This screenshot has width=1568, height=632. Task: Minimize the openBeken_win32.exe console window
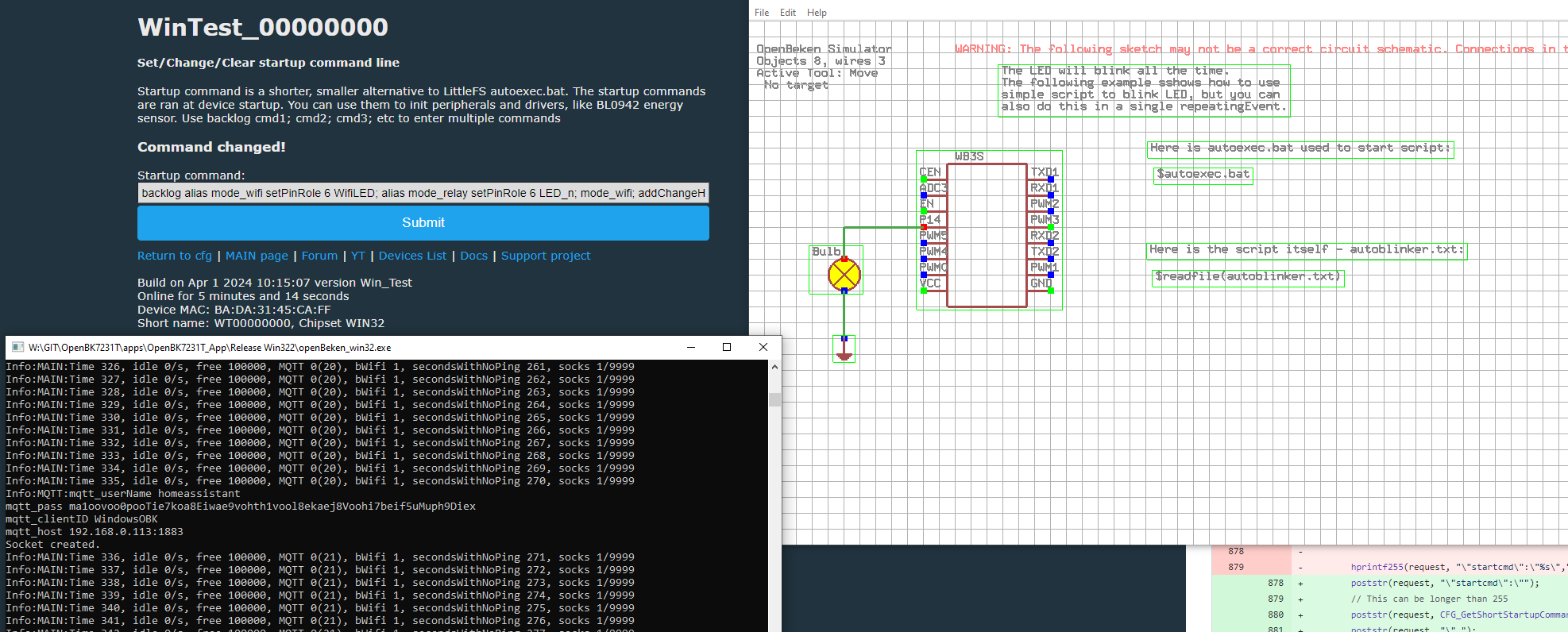pyautogui.click(x=691, y=347)
